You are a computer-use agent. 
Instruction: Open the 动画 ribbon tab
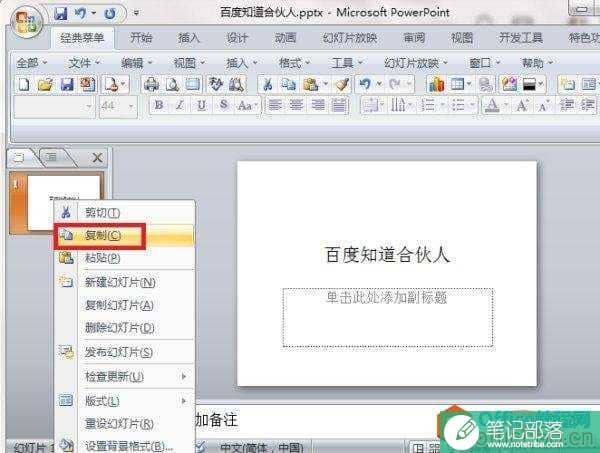tap(285, 38)
